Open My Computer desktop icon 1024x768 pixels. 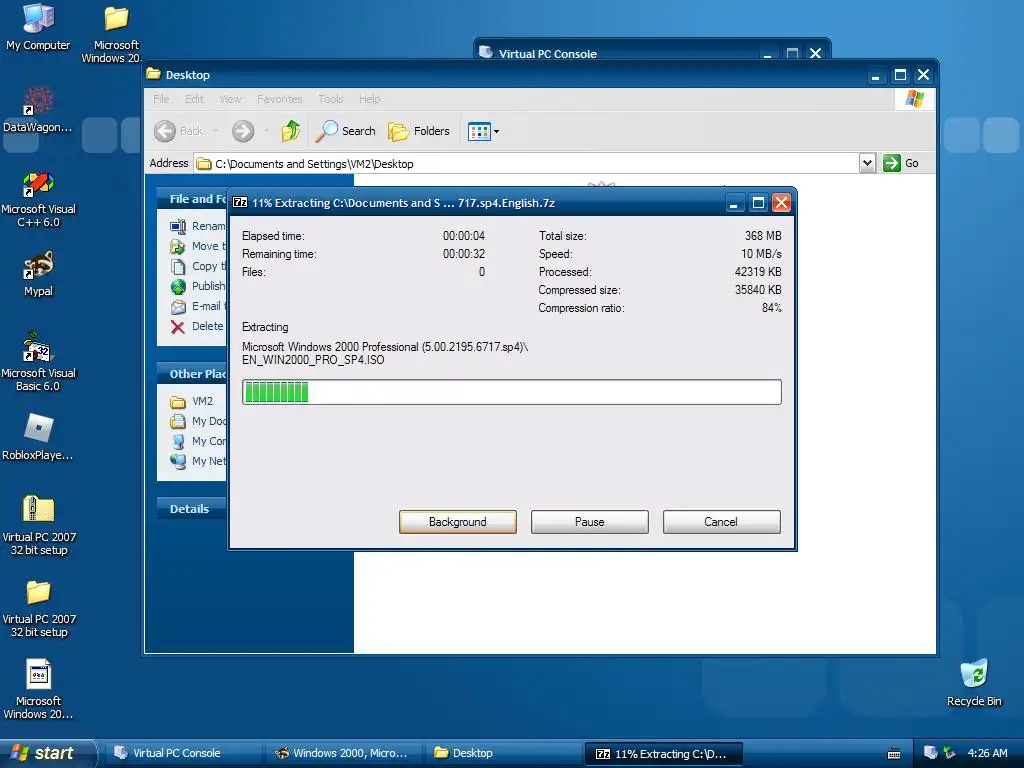point(38,27)
